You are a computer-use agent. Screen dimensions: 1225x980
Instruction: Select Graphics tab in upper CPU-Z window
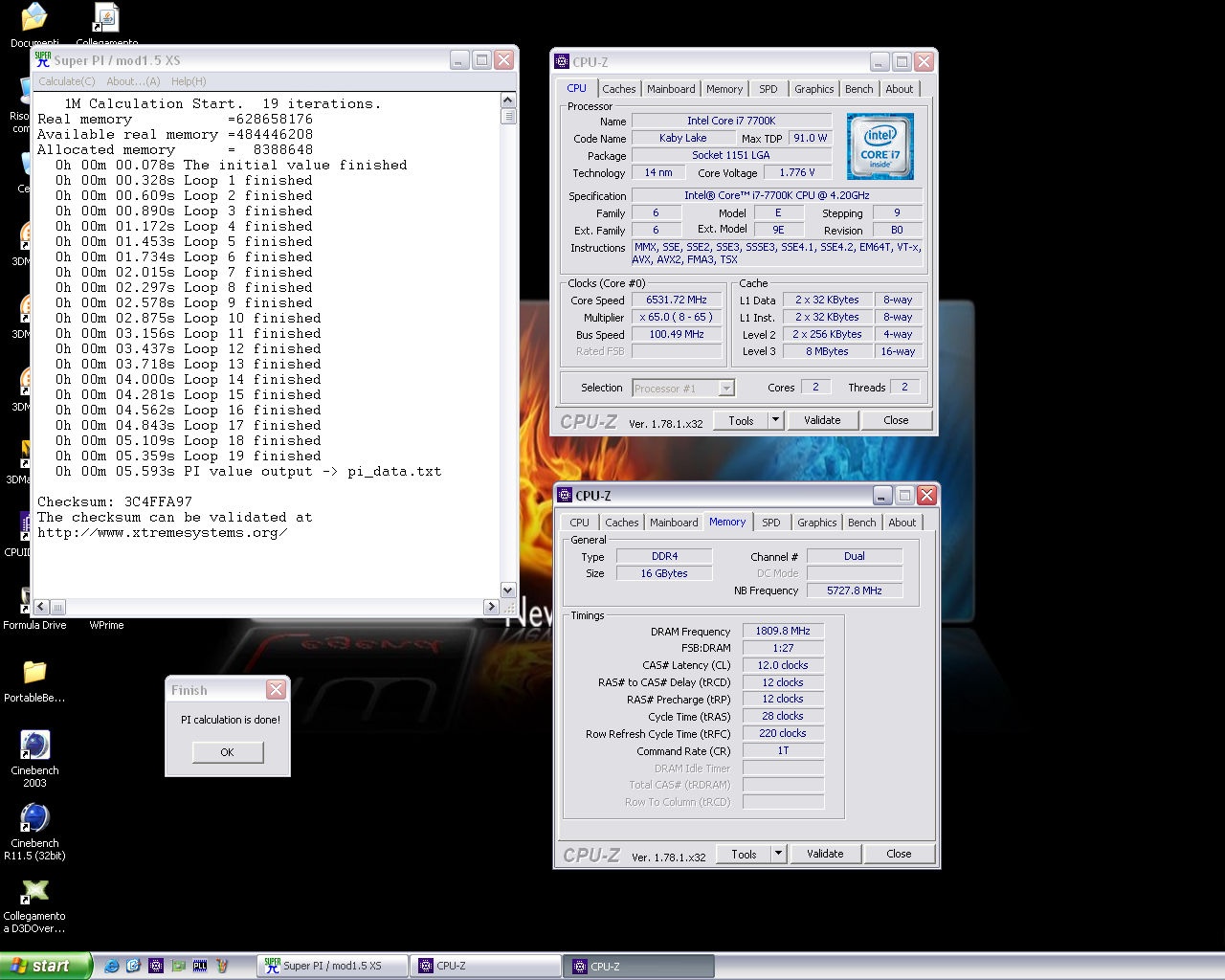pyautogui.click(x=814, y=89)
